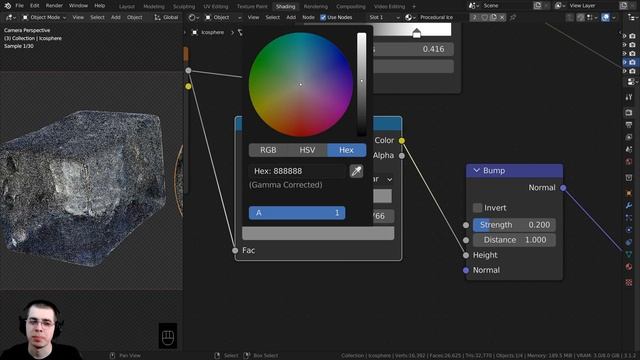Toggle render visibility camera icon of the highlighted outliner row
This screenshot has height=360, width=640.
(632, 62)
